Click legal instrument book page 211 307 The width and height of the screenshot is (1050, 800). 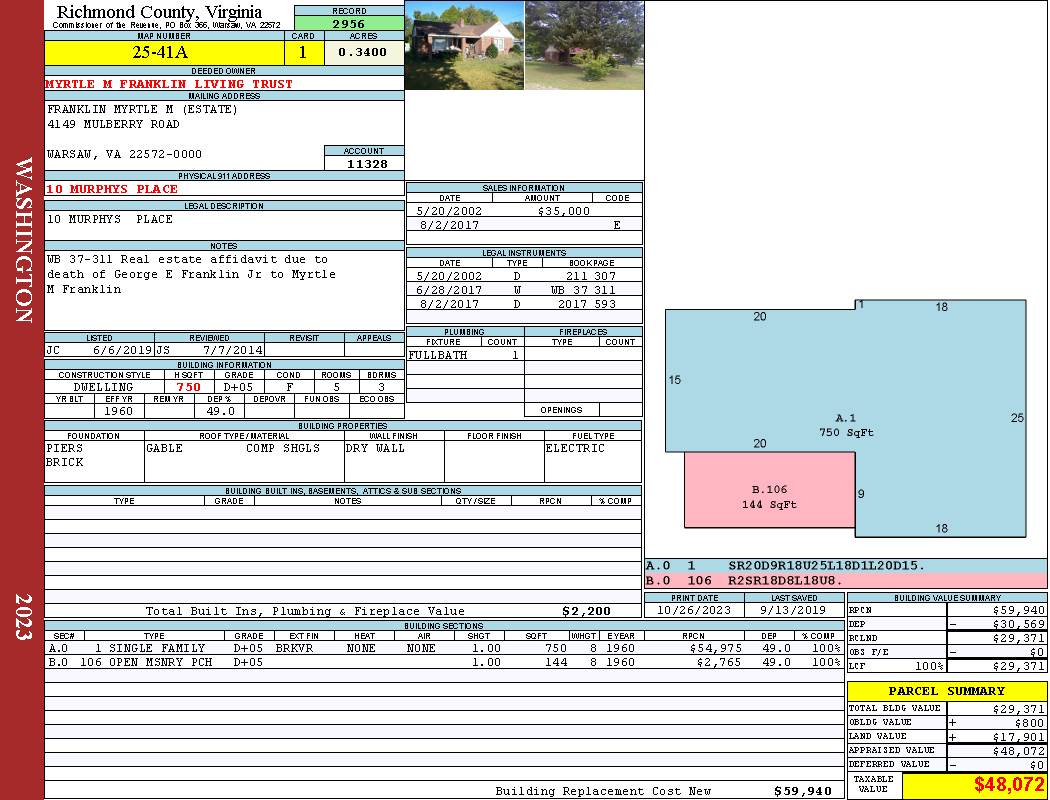tap(591, 276)
